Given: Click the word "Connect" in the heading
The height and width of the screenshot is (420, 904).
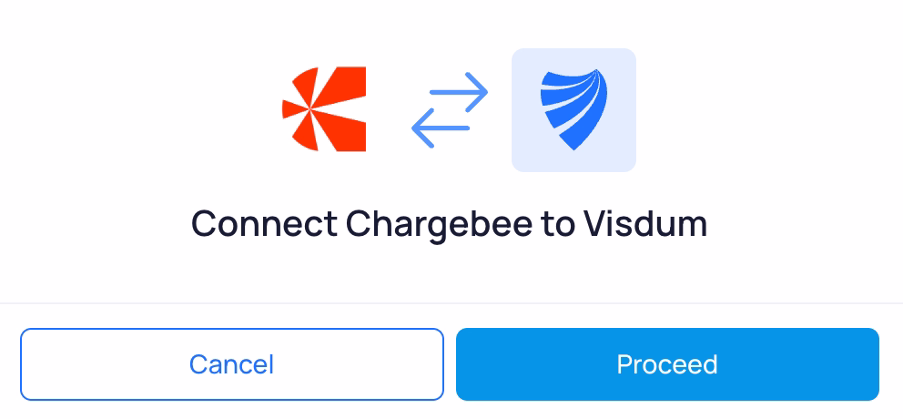Looking at the screenshot, I should 264,224.
